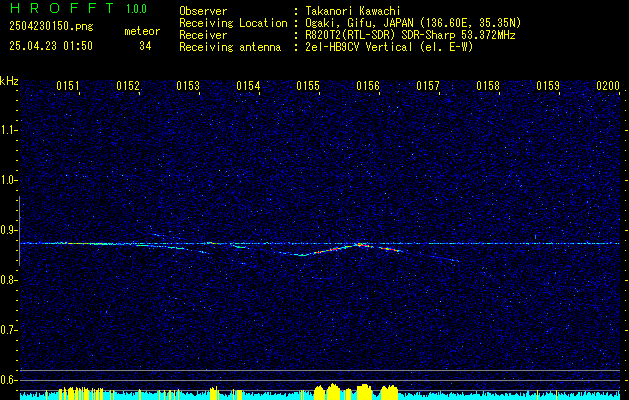The image size is (629, 400).
Task: Click the Receiving antenna field label
Action: tap(230, 47)
